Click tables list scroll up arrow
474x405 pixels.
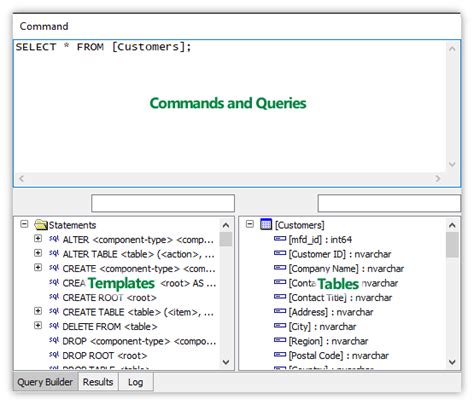click(x=452, y=226)
